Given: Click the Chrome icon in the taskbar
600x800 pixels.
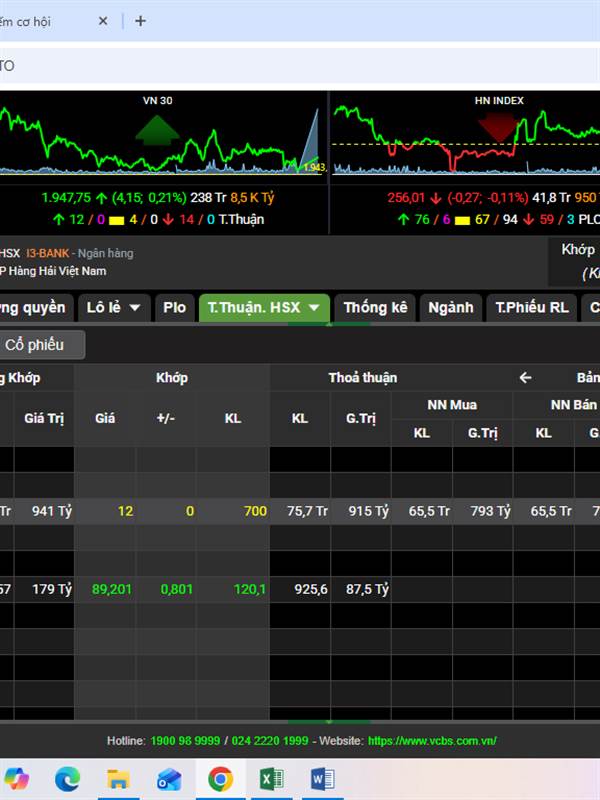Looking at the screenshot, I should pyautogui.click(x=220, y=779).
